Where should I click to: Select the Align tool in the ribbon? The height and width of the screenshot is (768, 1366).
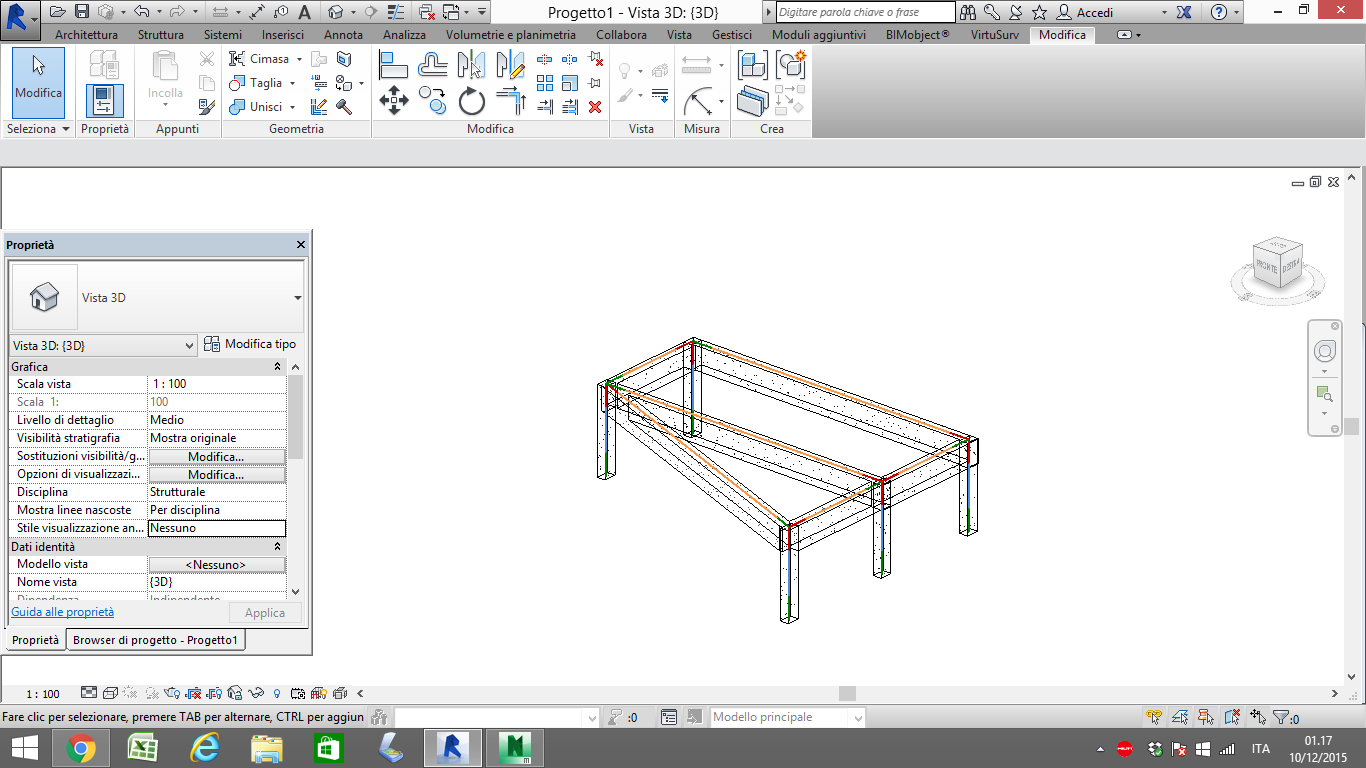pos(394,66)
